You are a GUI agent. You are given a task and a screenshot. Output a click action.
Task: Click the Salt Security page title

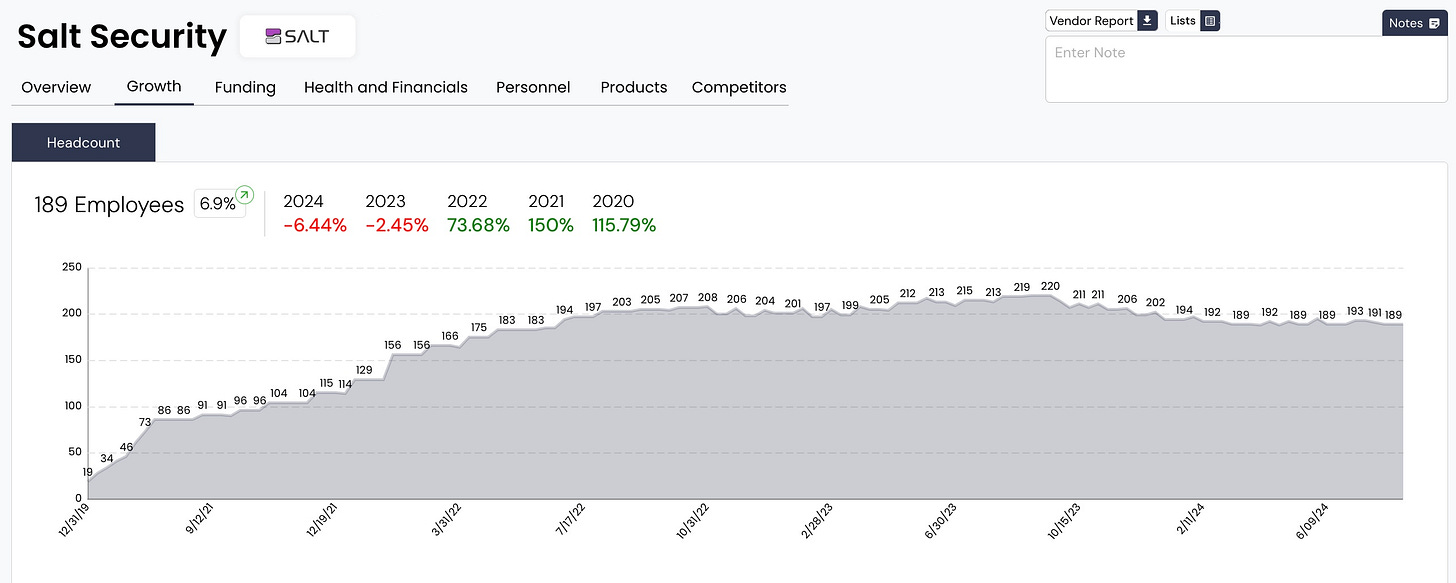pyautogui.click(x=122, y=37)
